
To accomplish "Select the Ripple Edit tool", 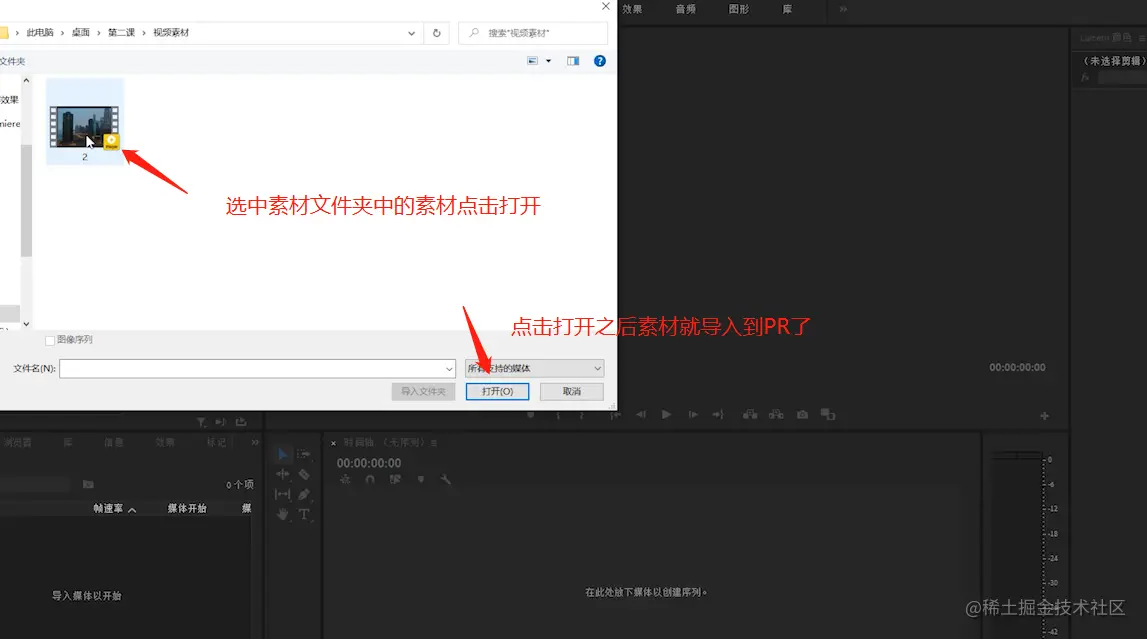I will point(283,474).
